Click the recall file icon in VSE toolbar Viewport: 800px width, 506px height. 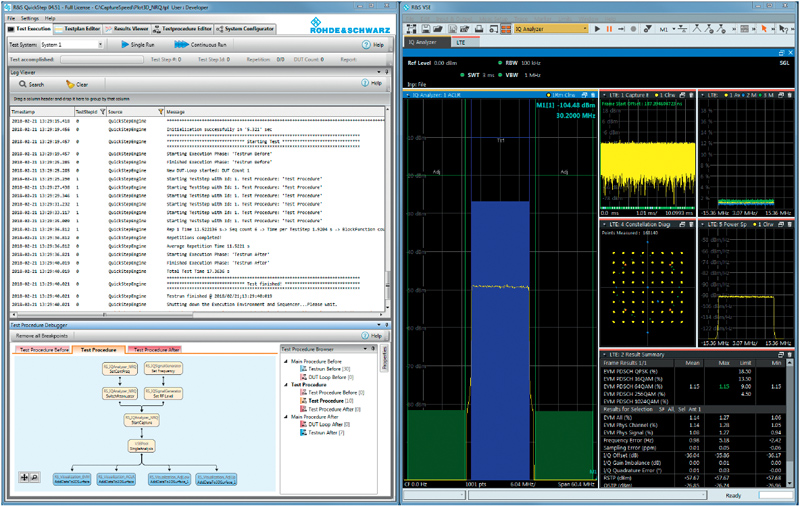click(x=466, y=29)
